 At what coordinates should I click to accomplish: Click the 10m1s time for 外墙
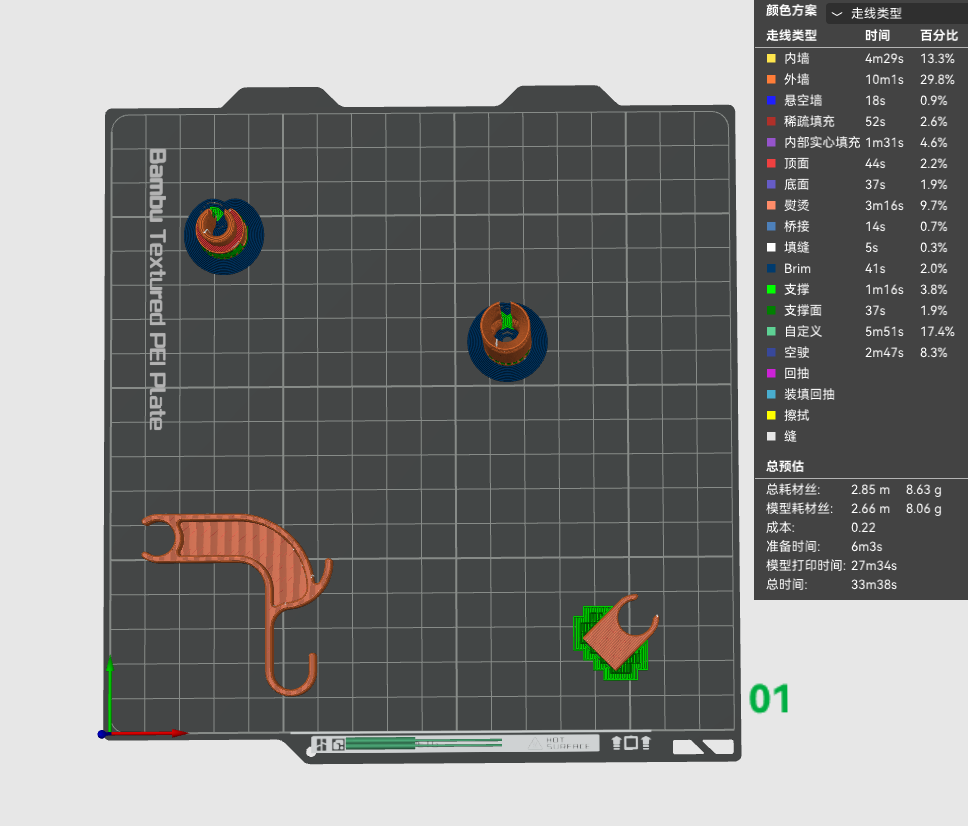point(884,79)
